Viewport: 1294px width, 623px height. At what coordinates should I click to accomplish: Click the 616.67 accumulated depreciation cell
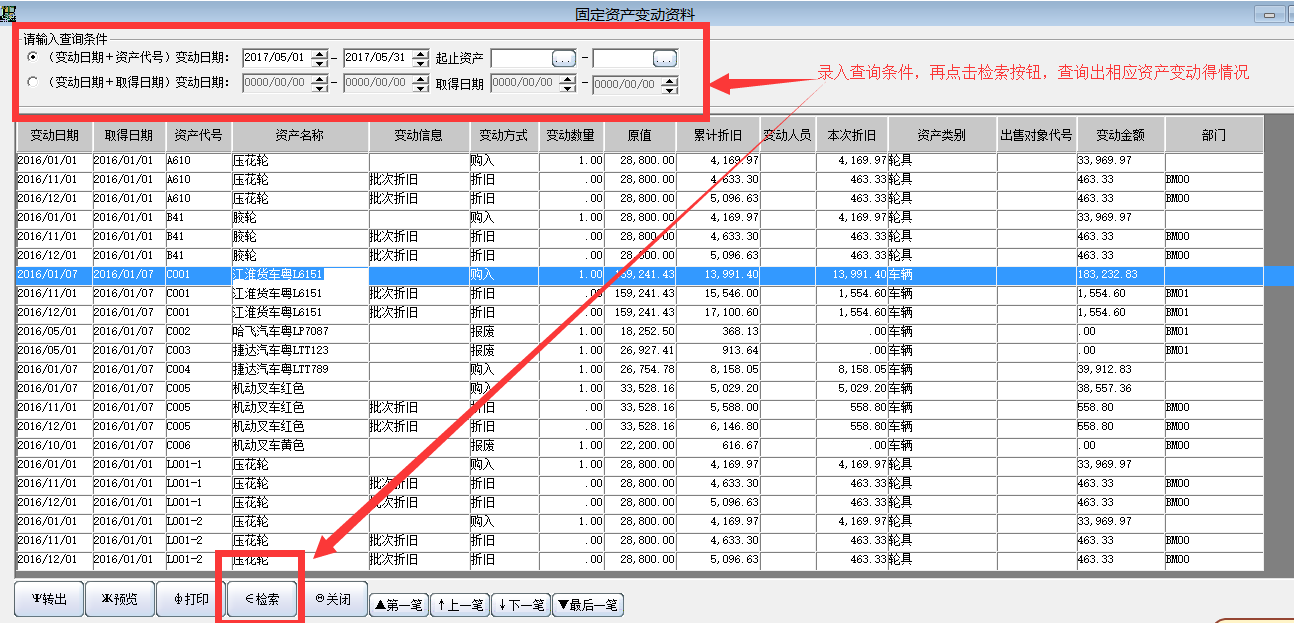(718, 445)
